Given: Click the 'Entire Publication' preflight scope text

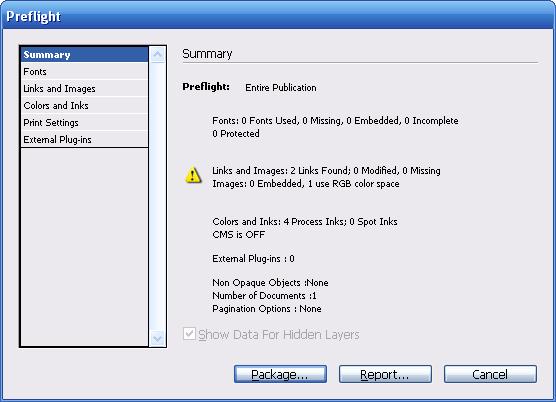Looking at the screenshot, I should (281, 88).
